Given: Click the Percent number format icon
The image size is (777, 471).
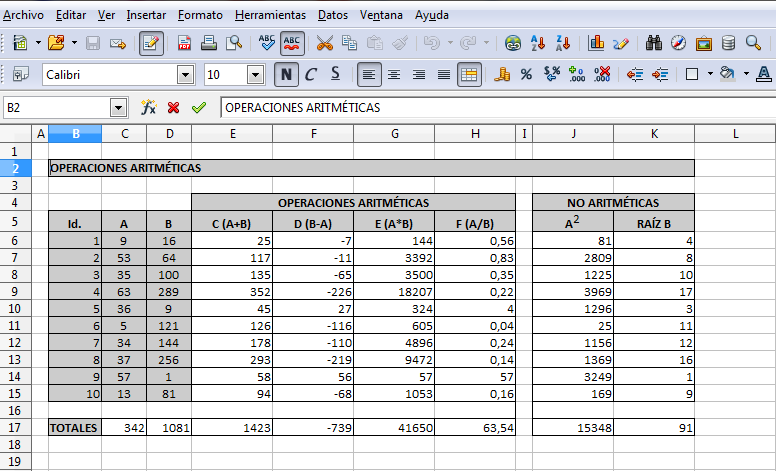Looking at the screenshot, I should click(526, 75).
